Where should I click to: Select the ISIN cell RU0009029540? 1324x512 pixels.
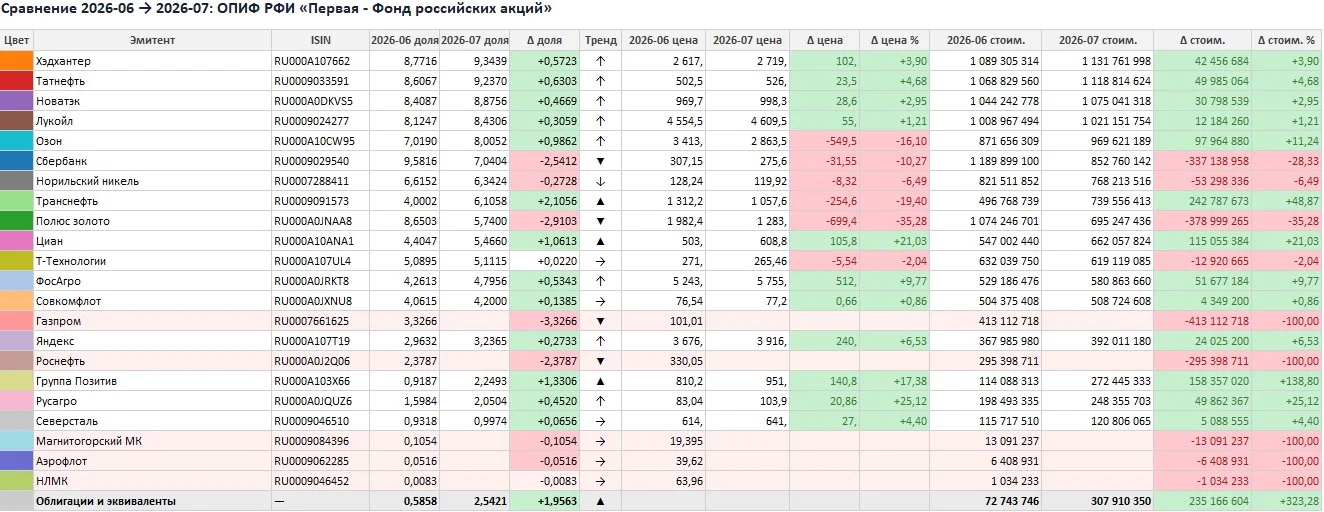coord(320,161)
